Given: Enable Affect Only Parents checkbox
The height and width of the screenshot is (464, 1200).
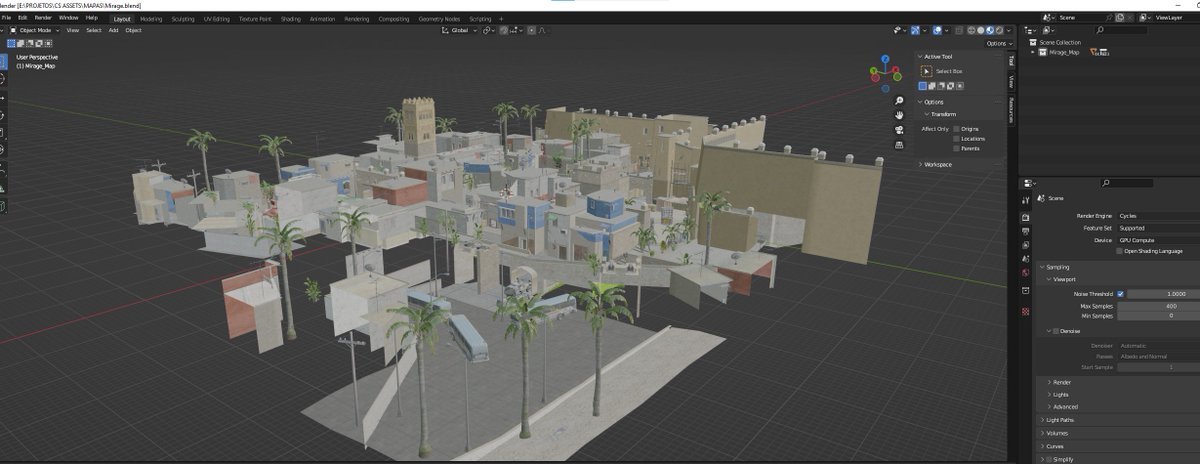Looking at the screenshot, I should (x=956, y=148).
